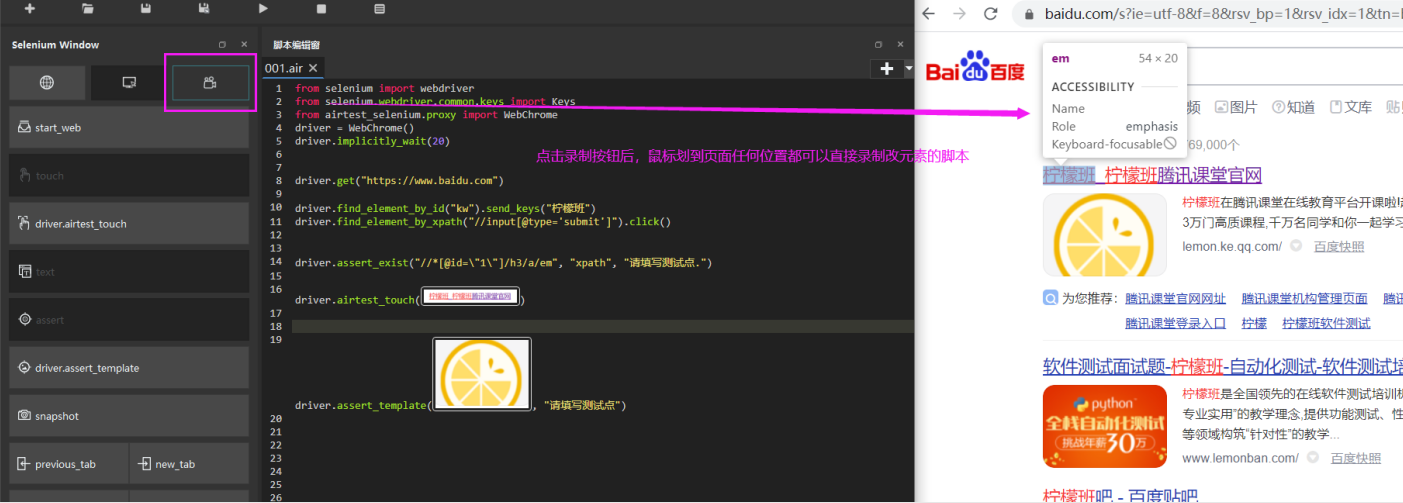
Task: Click the dropdown arrow beside lemon.ke.qq.com URL
Action: point(1296,246)
